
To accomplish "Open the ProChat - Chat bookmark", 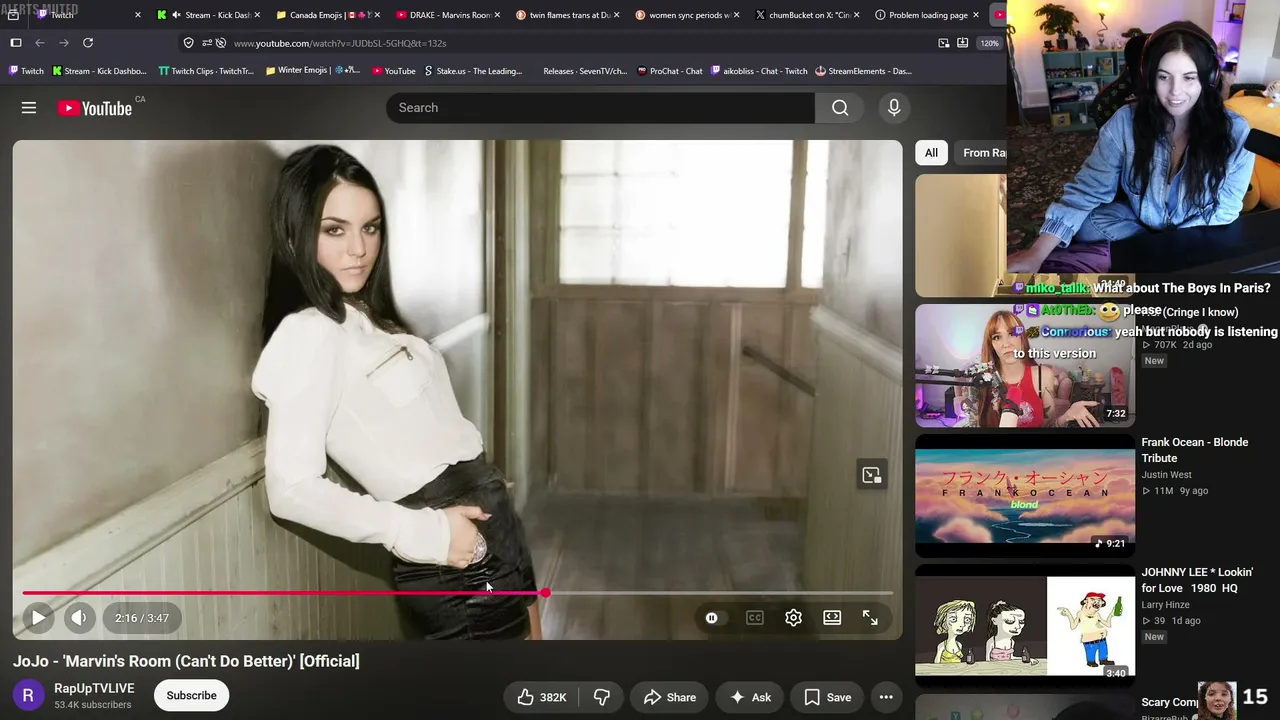I will [x=670, y=71].
